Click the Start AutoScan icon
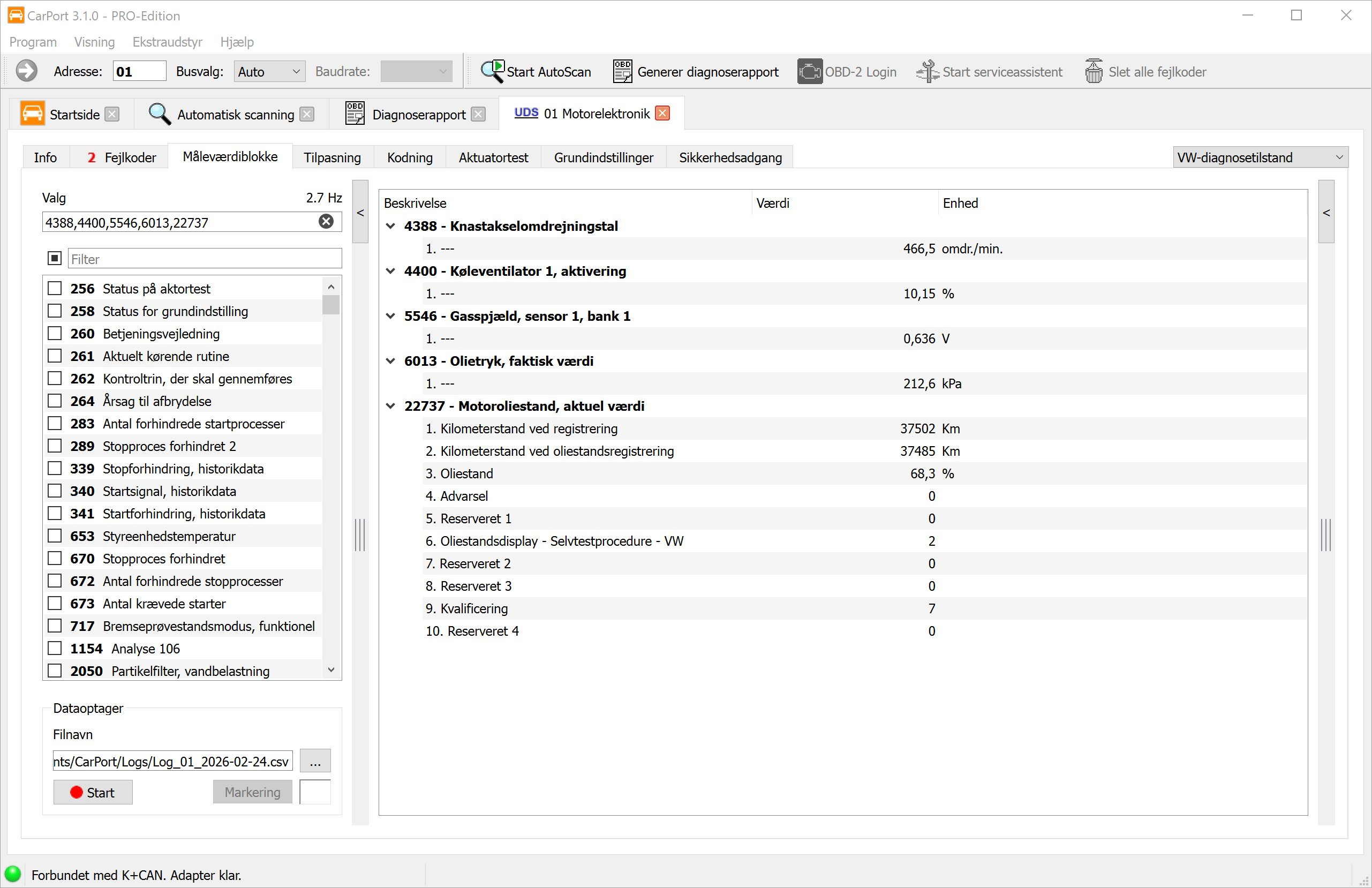The height and width of the screenshot is (888, 1372). click(x=493, y=72)
